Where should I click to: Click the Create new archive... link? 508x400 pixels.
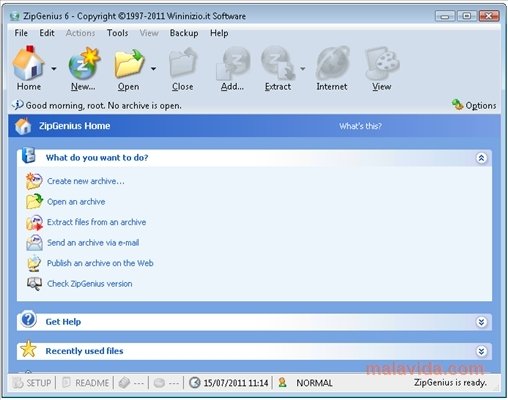[x=86, y=181]
